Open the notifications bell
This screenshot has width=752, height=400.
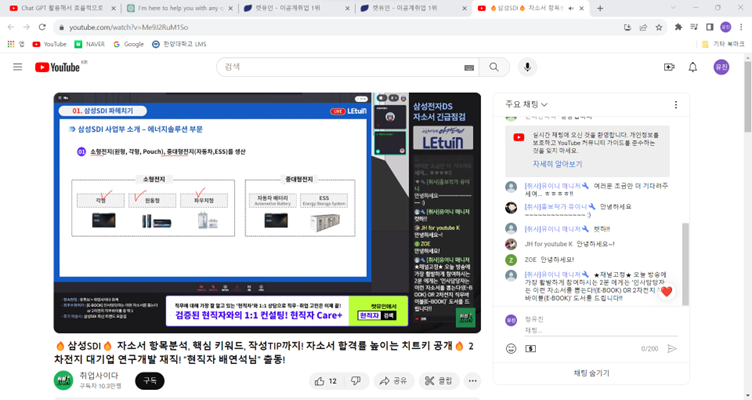point(693,67)
